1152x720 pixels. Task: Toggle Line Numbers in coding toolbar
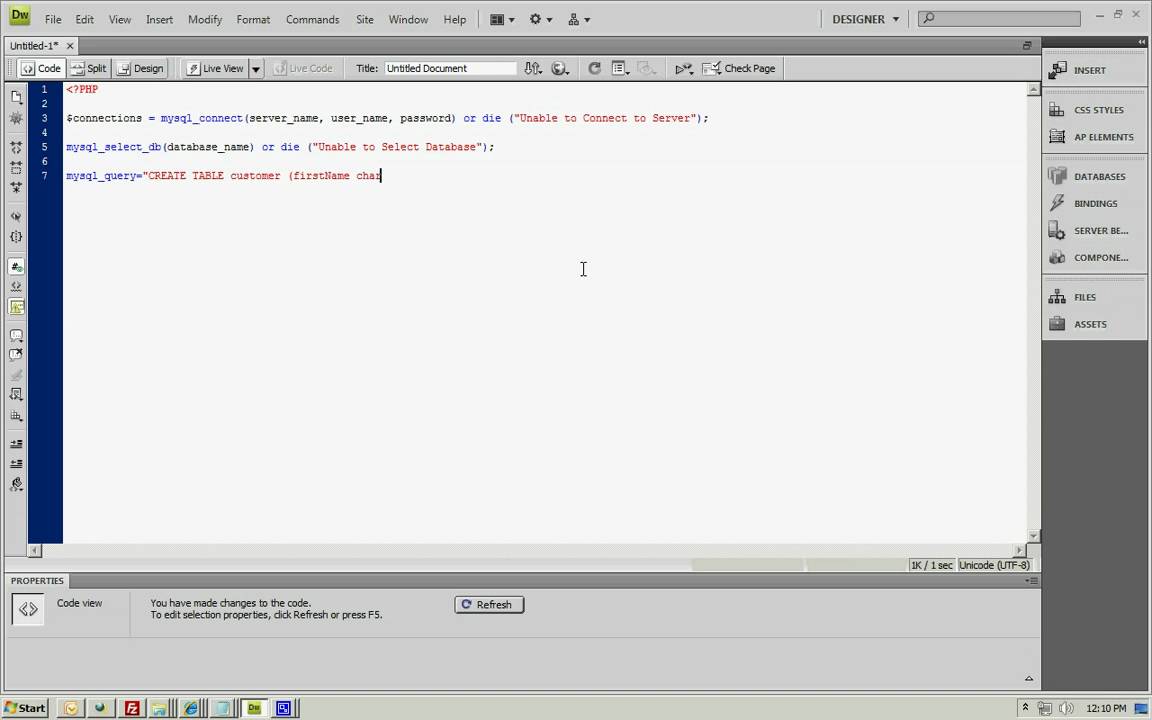[x=16, y=267]
